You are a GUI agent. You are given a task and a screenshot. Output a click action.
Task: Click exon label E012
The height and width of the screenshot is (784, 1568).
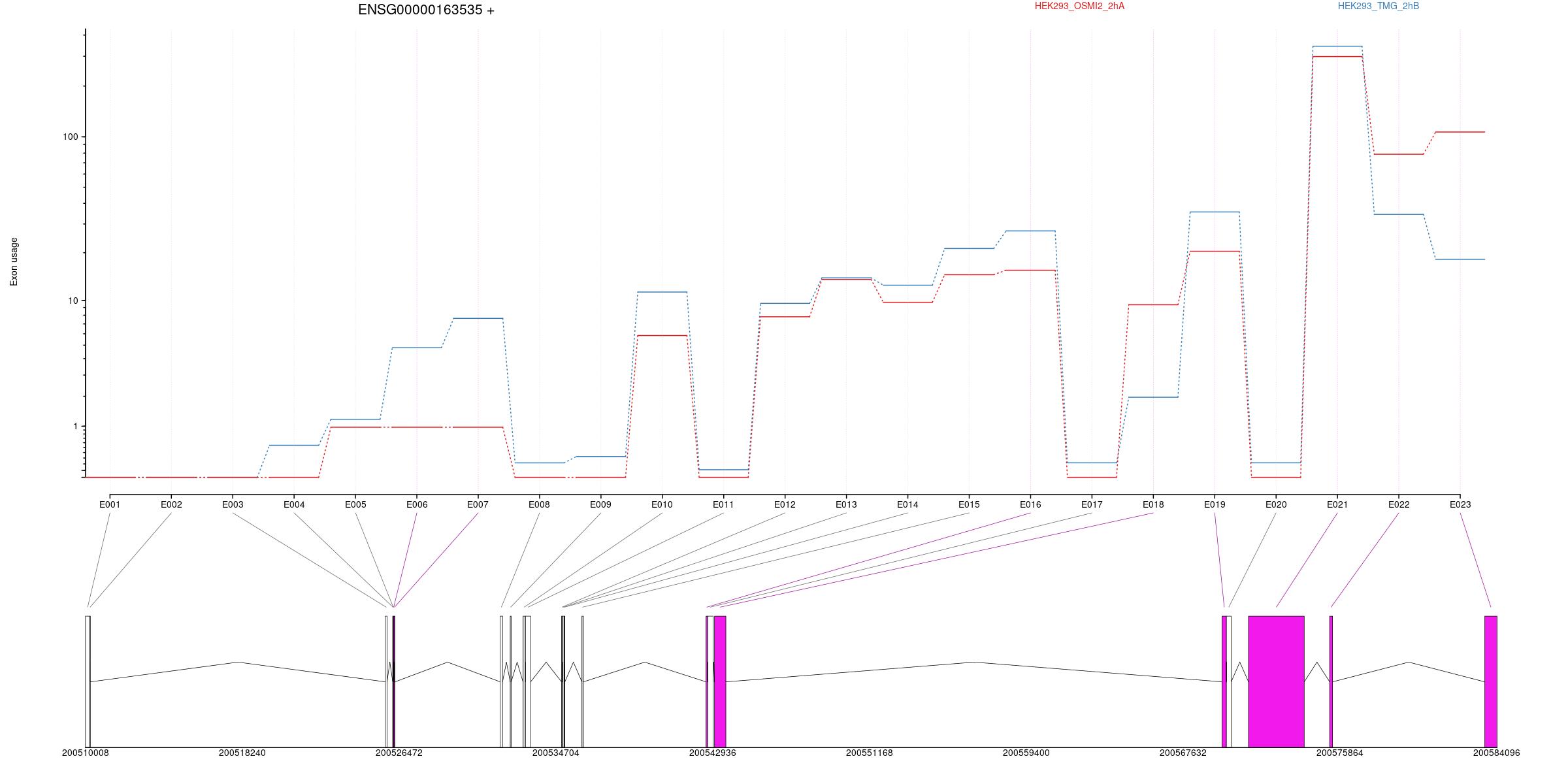(x=785, y=504)
